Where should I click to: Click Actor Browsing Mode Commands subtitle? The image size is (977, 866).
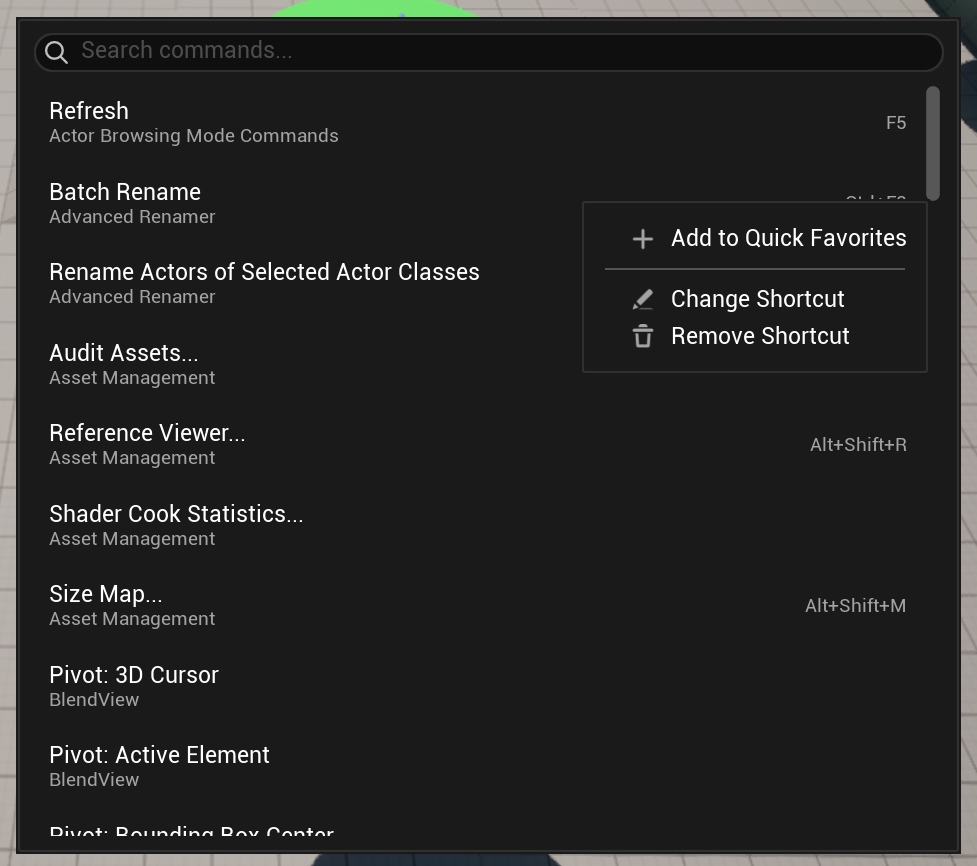[194, 136]
